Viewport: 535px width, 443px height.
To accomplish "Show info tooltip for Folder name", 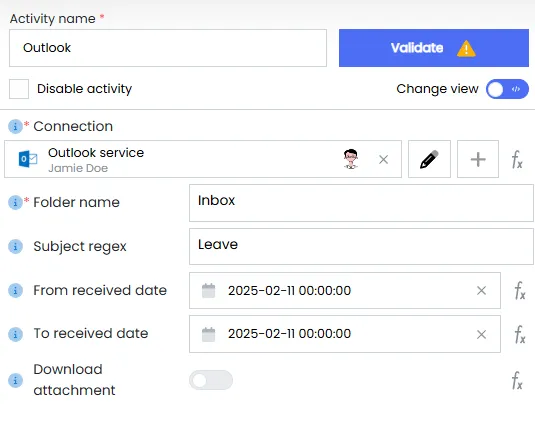I will (x=15, y=202).
